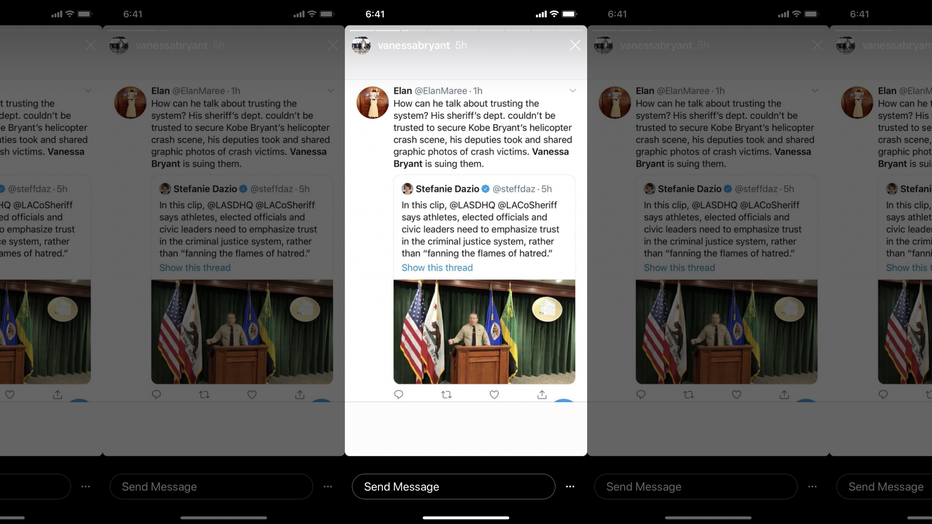Tap the blue verified badge next to Stefanie Dazio in active story

pyautogui.click(x=486, y=189)
